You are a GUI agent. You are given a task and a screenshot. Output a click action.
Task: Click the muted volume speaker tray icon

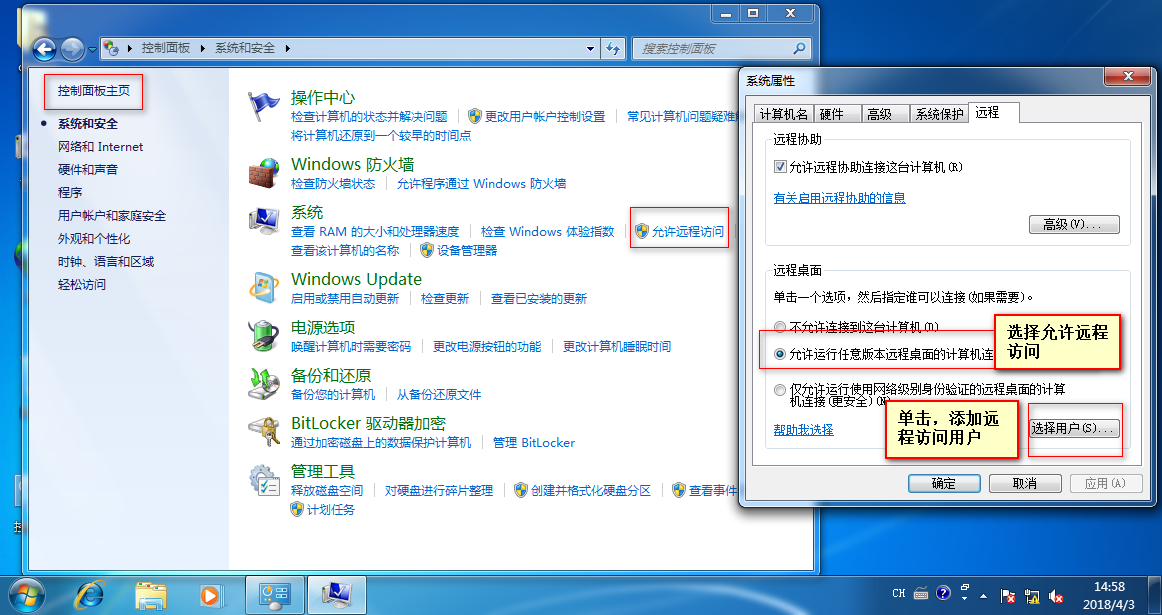[1056, 596]
